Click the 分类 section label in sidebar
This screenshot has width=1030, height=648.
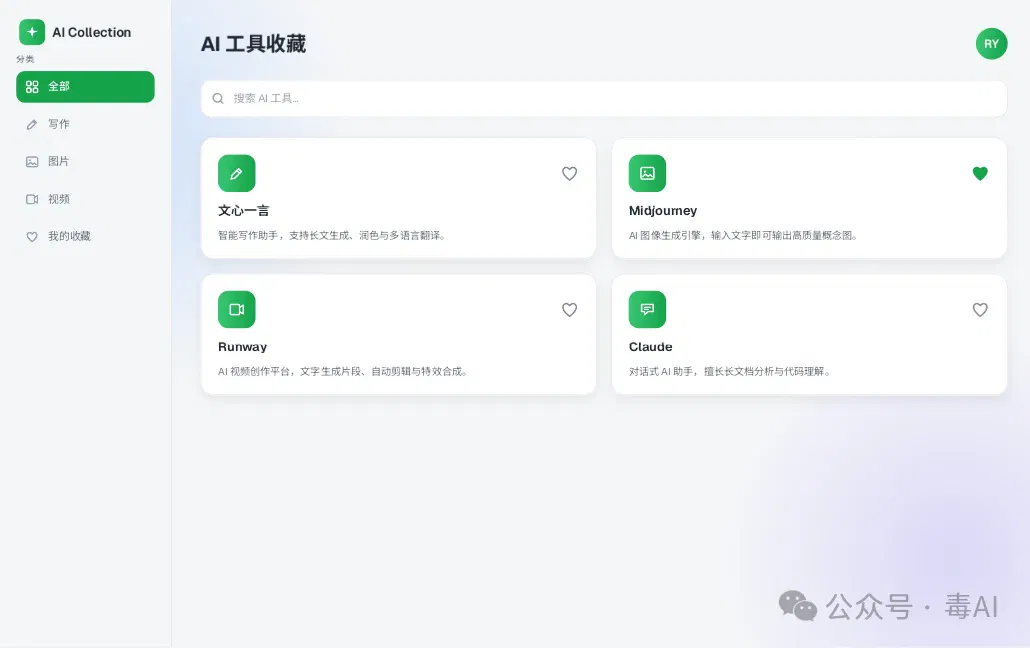[25, 59]
